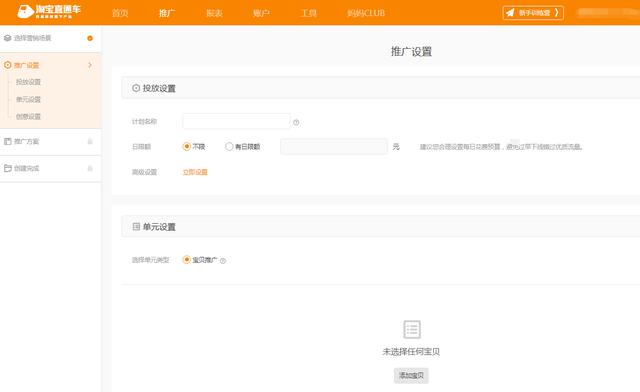Select the 不限 daily limit radio button
Viewport: 640px width, 392px height.
pos(187,146)
